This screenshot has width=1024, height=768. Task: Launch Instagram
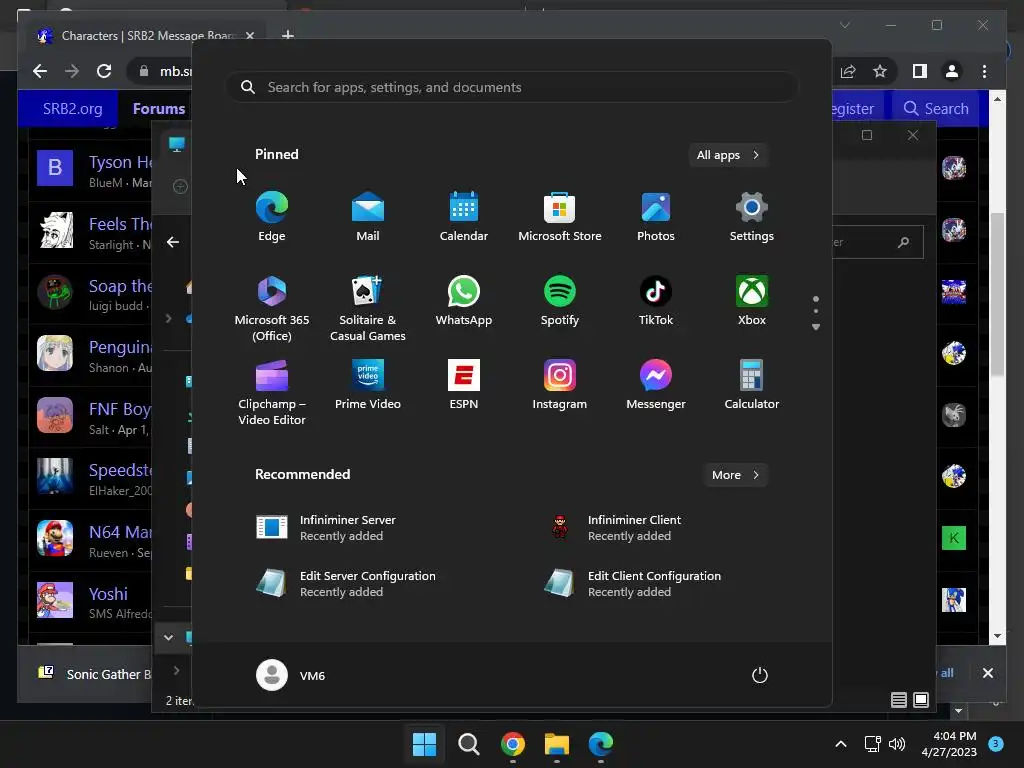click(x=560, y=385)
